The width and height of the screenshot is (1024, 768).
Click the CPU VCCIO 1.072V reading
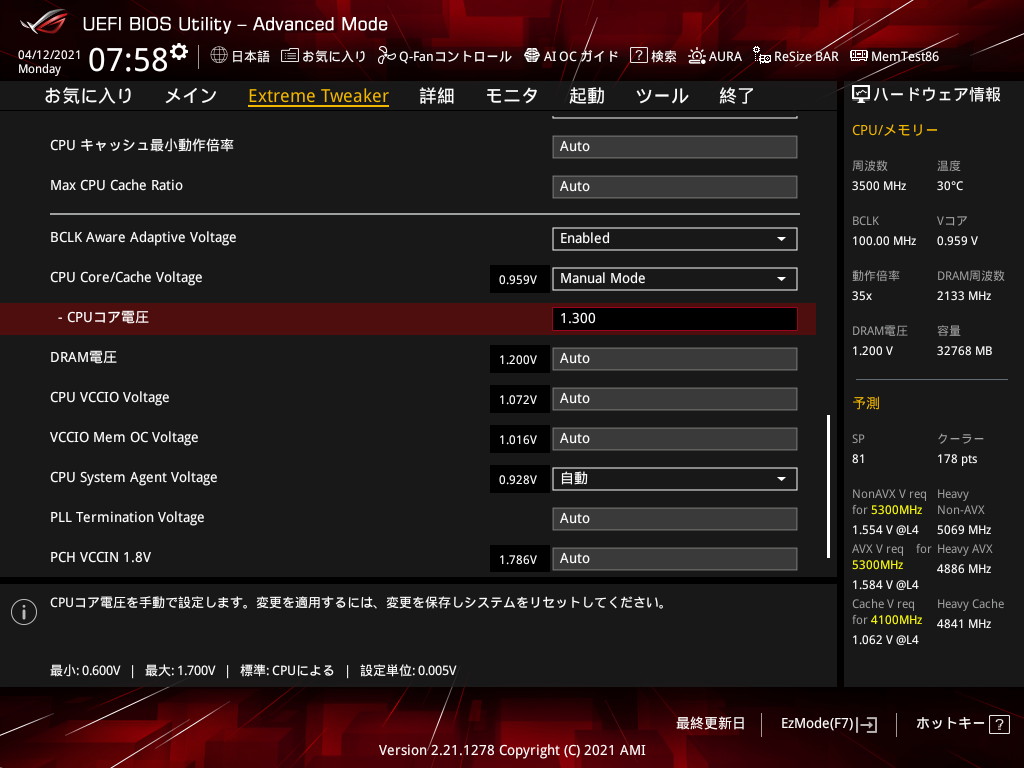(518, 399)
